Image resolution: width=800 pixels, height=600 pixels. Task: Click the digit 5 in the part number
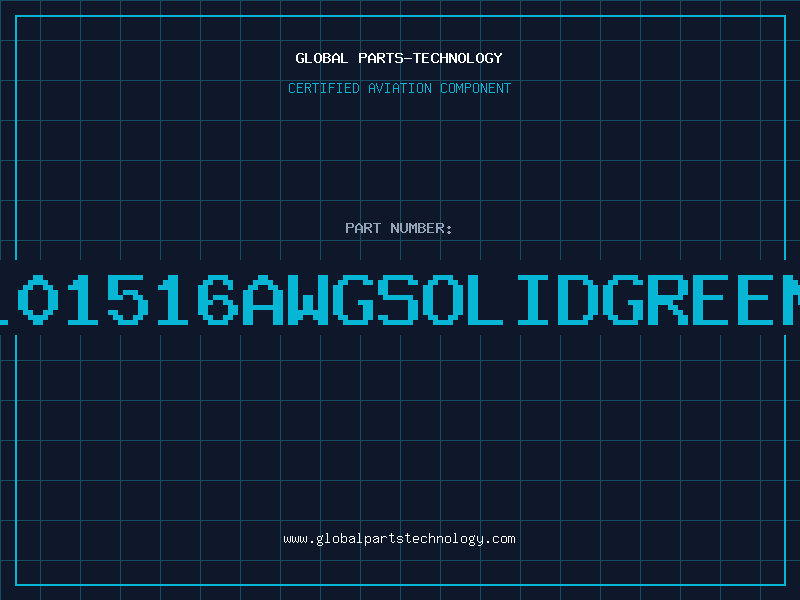[x=126, y=299]
